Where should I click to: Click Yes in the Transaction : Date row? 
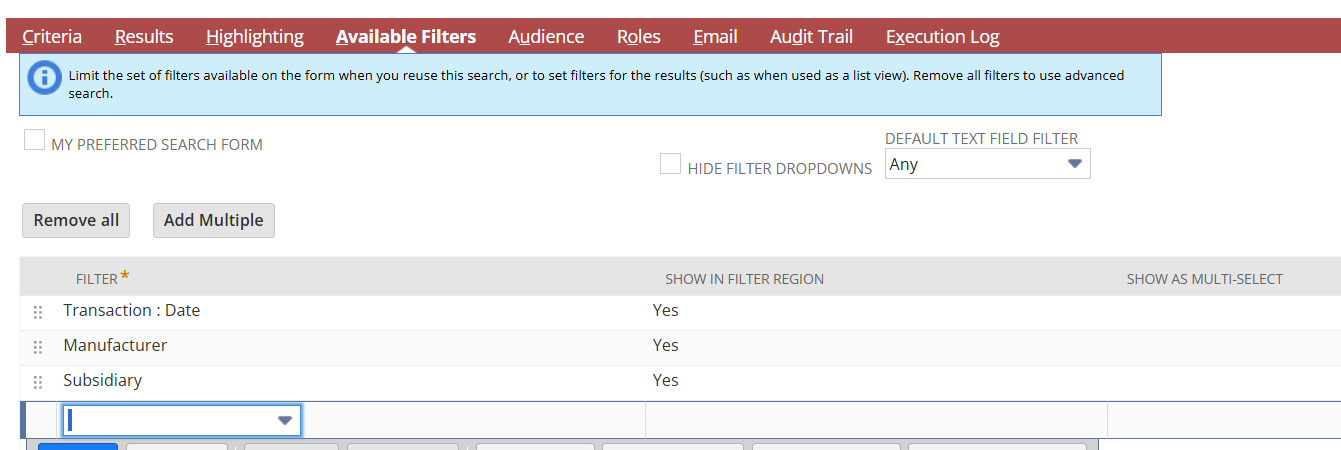[665, 311]
